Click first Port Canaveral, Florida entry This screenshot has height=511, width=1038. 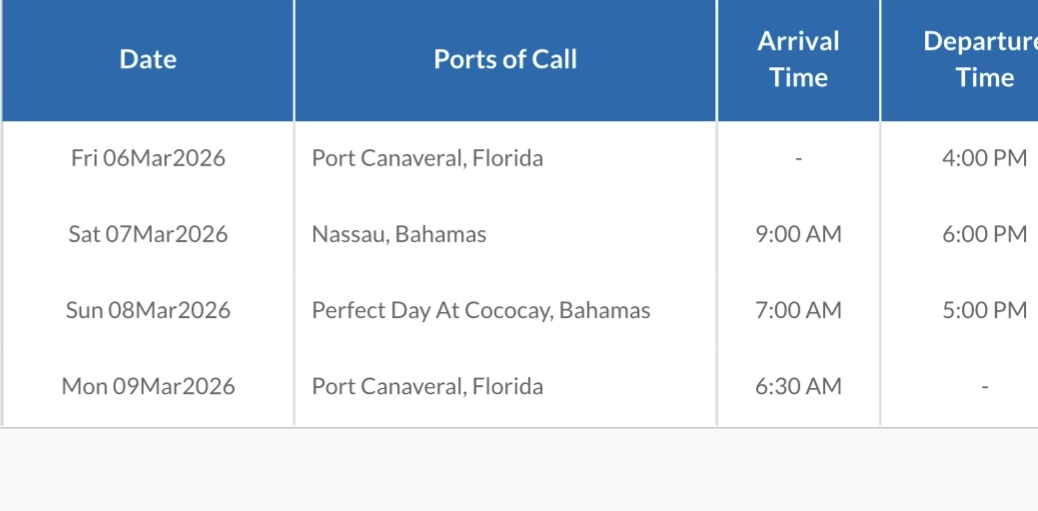428,158
